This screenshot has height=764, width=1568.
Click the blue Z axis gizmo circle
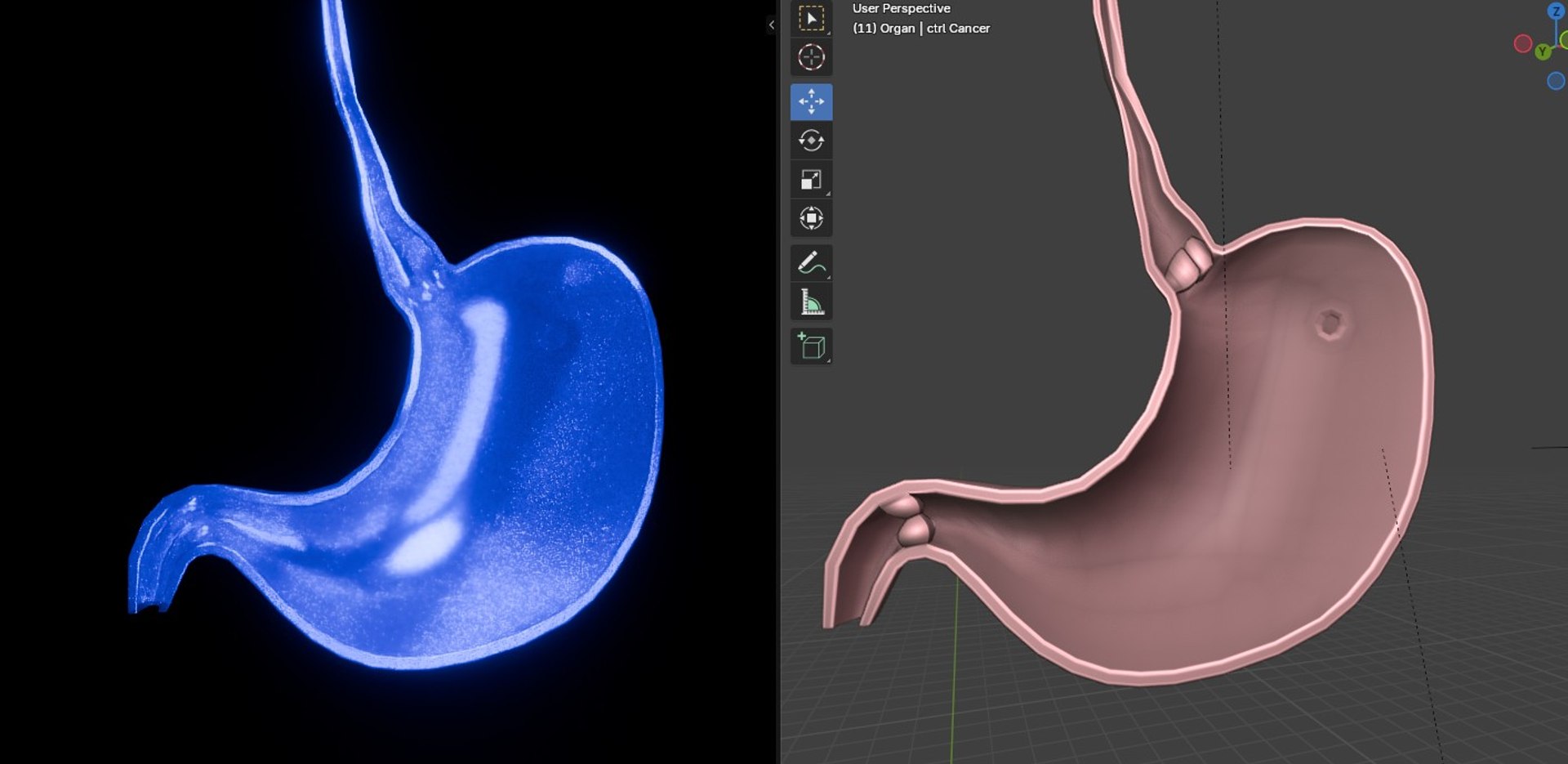(1556, 11)
